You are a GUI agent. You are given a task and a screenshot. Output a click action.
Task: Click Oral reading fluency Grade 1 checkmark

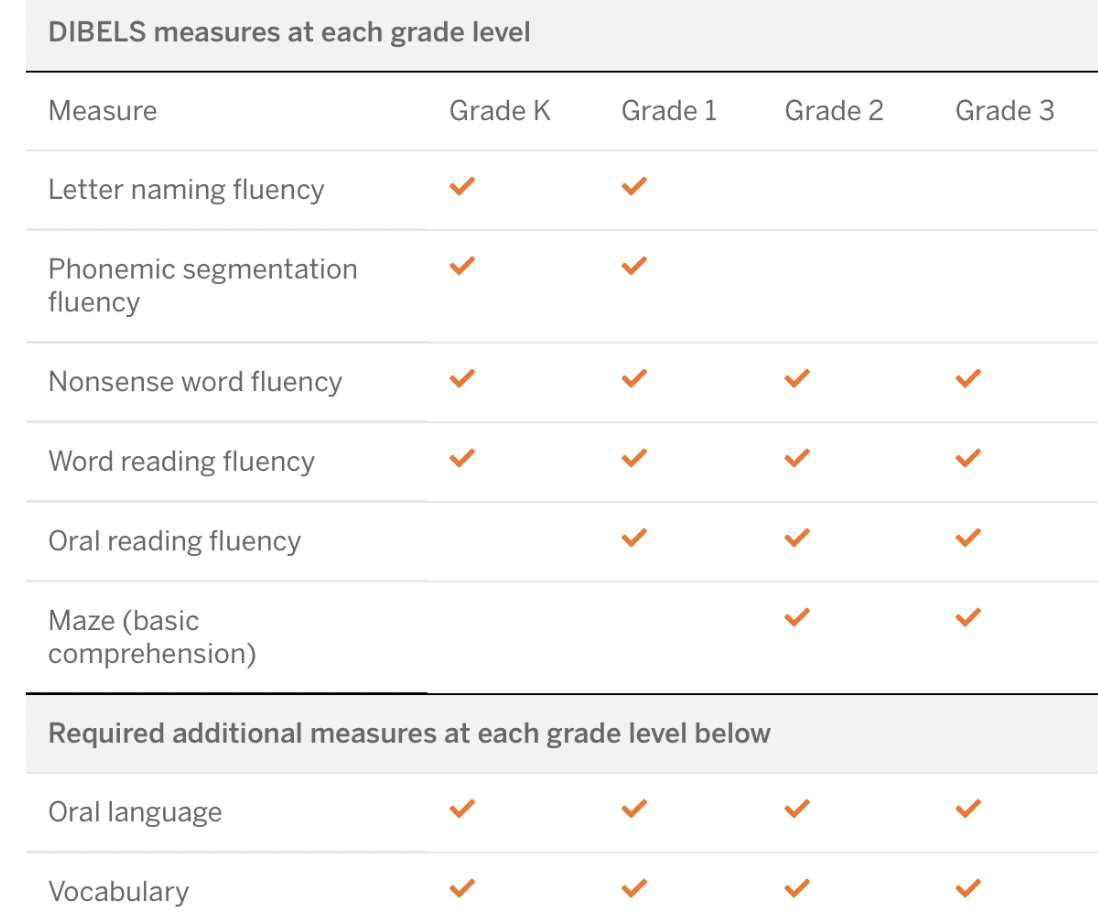coord(634,538)
